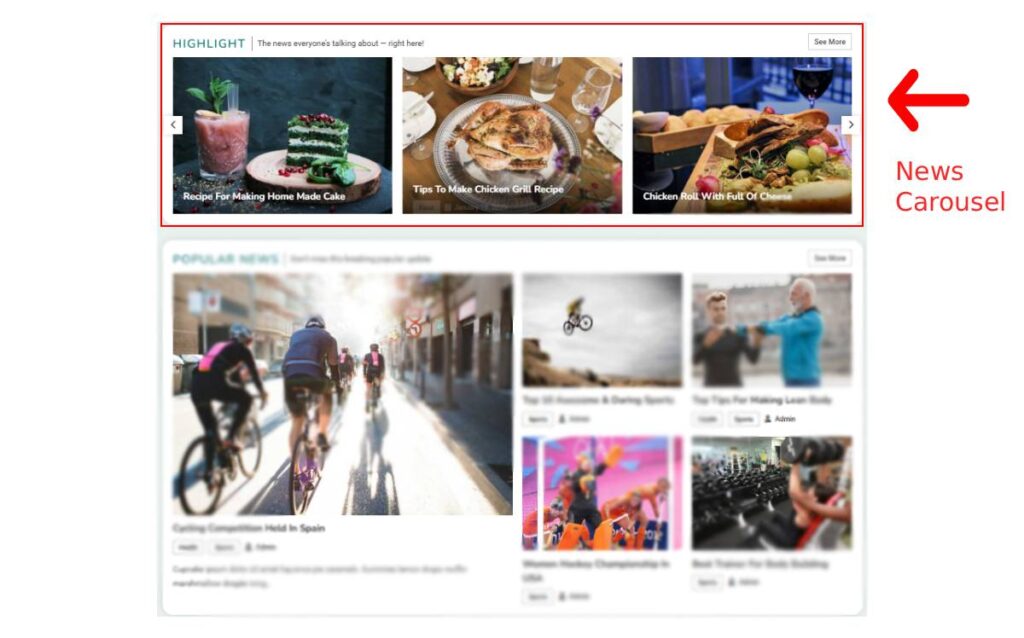
Task: Select the first category tag under the cycling article
Action: click(188, 547)
